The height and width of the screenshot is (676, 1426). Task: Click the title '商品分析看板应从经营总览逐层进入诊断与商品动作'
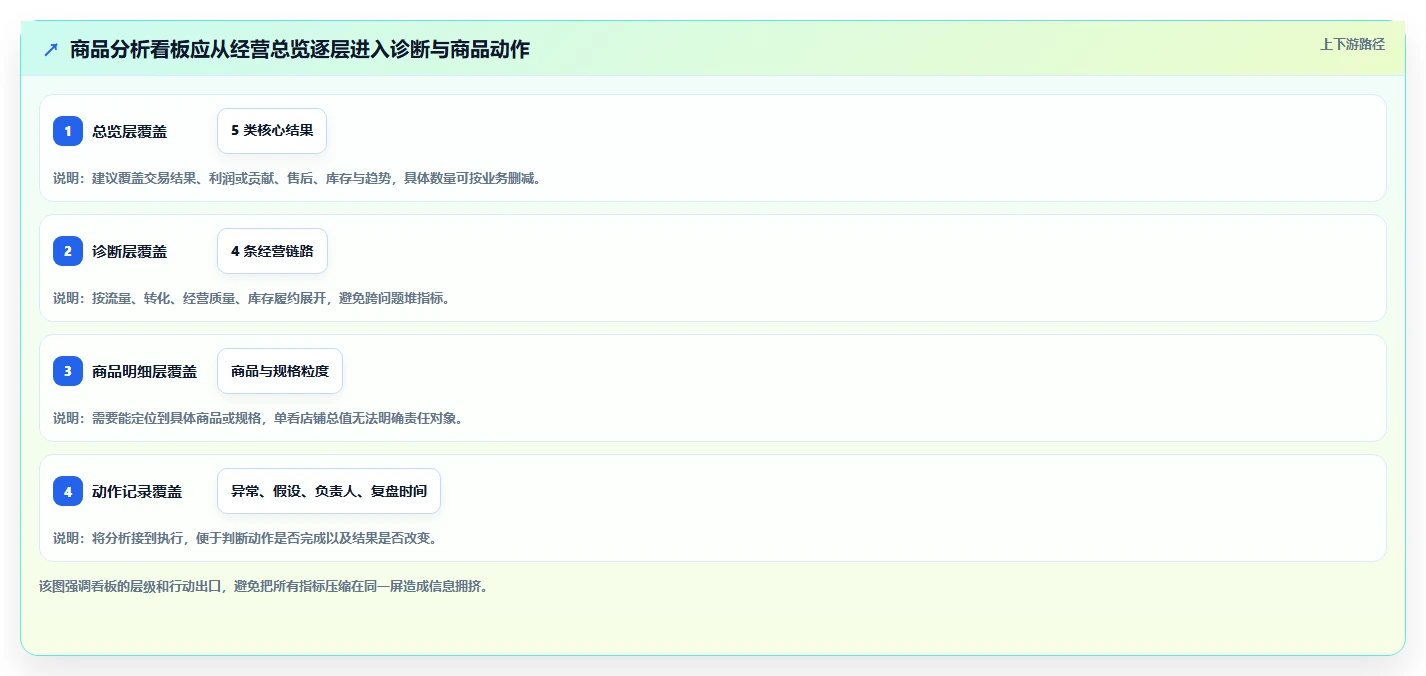[x=300, y=49]
